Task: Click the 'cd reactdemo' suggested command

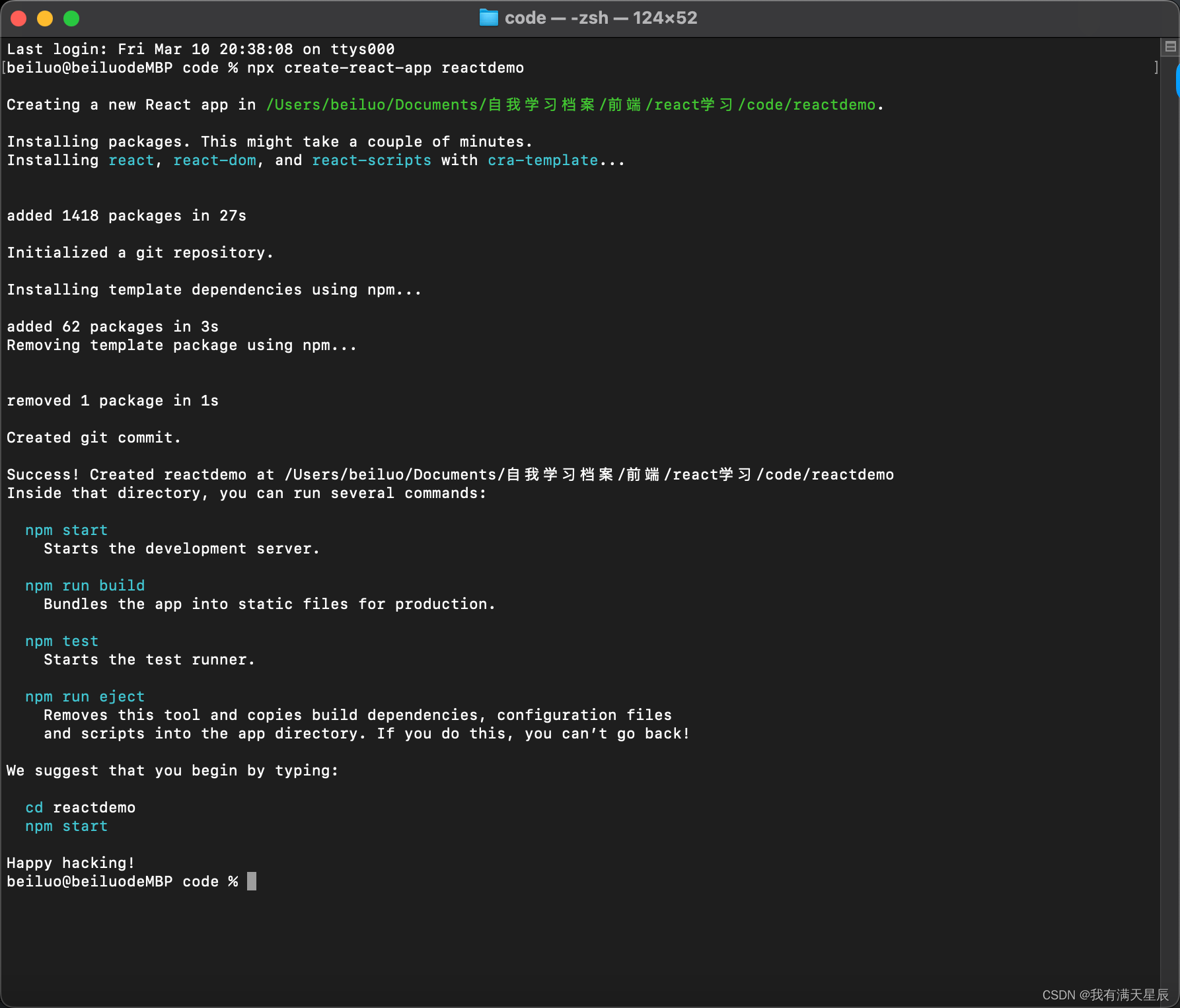Action: click(x=80, y=808)
